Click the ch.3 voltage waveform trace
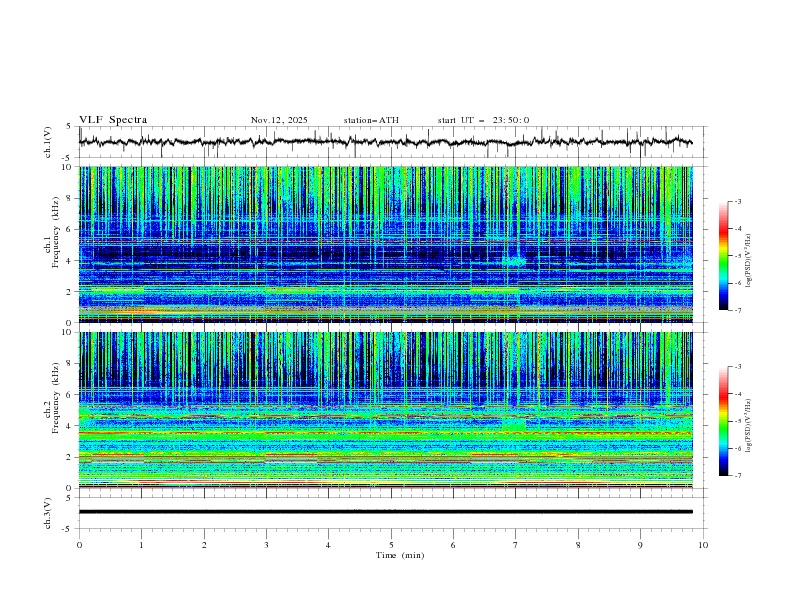792x612 pixels. [390, 511]
